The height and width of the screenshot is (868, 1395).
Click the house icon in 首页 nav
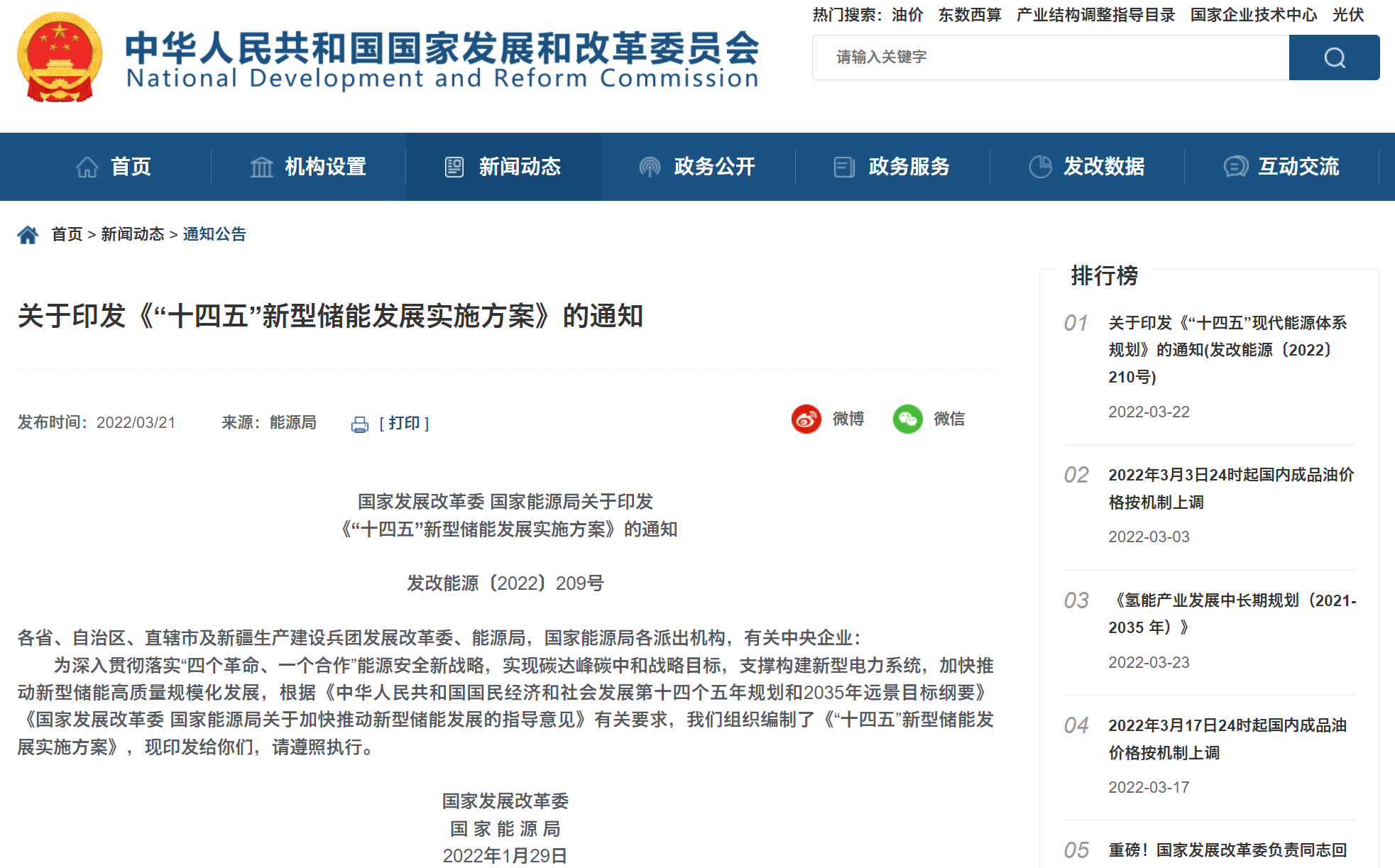pos(87,167)
